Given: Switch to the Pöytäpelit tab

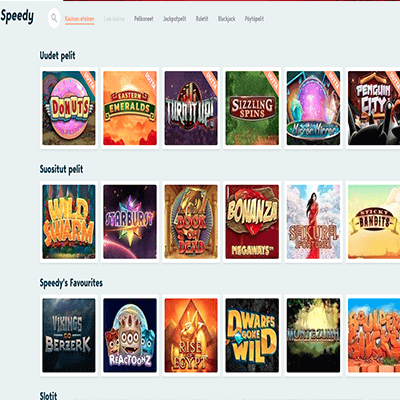Looking at the screenshot, I should [254, 19].
